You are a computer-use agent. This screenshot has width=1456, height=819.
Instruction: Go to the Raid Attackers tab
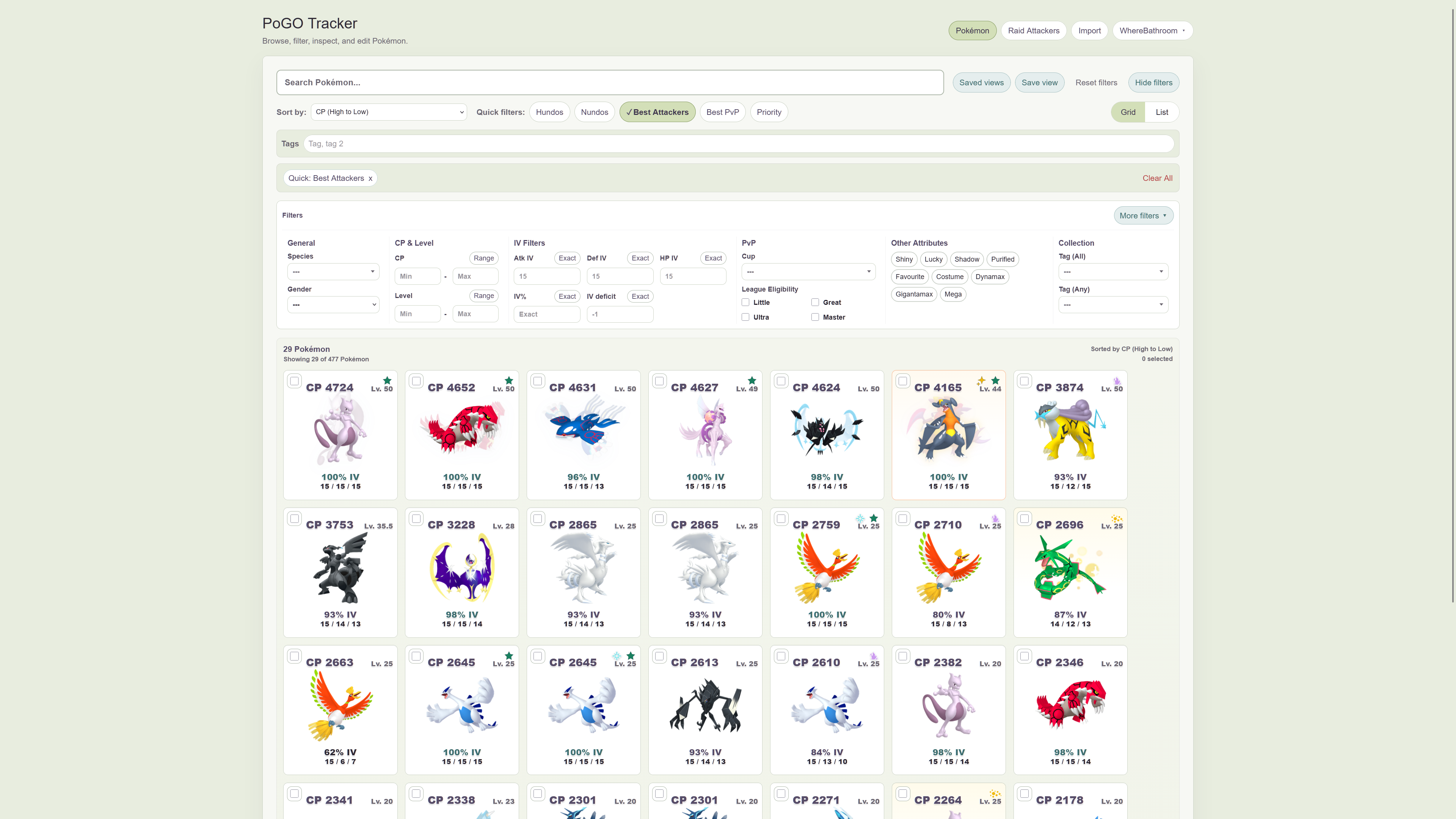point(1033,30)
